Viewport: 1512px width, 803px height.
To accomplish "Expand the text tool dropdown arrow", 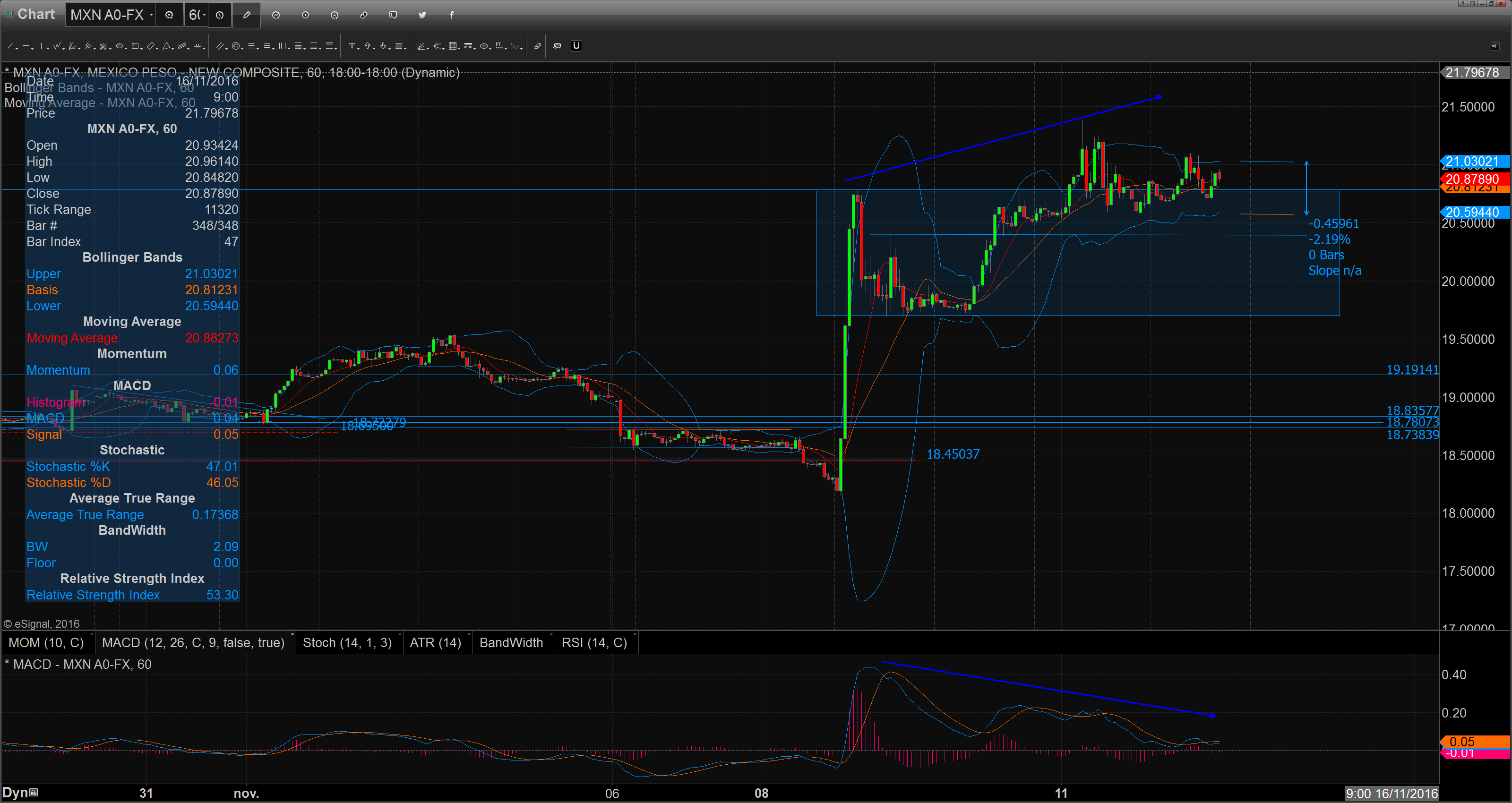I will pyautogui.click(x=359, y=49).
